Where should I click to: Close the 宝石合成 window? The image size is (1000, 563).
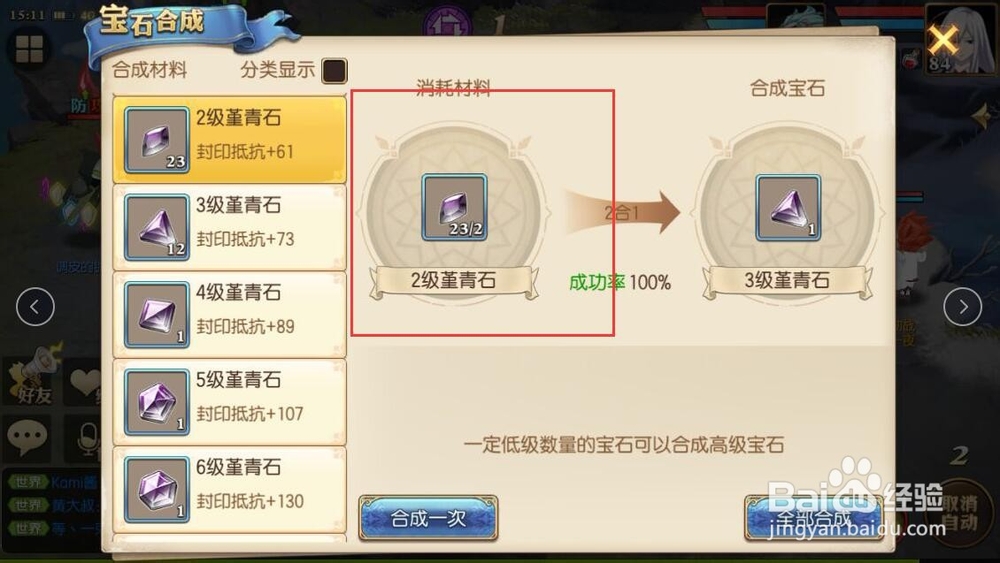(943, 40)
